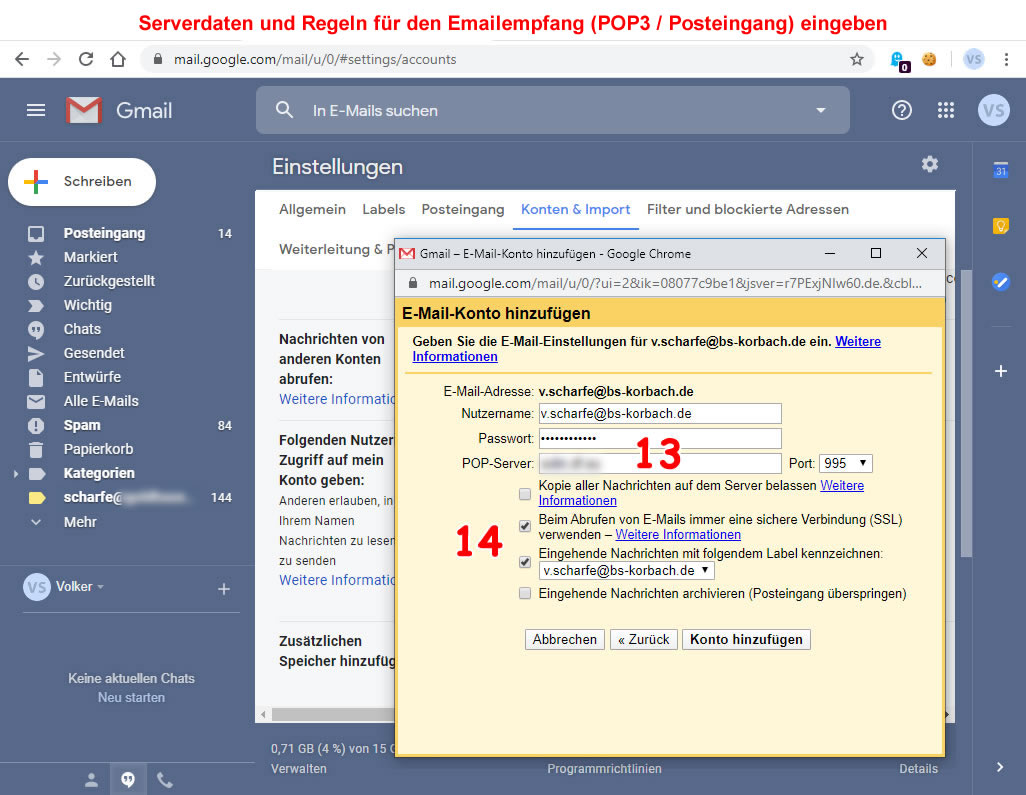This screenshot has width=1026, height=795.
Task: Click Neu starten chat link
Action: coord(132,698)
